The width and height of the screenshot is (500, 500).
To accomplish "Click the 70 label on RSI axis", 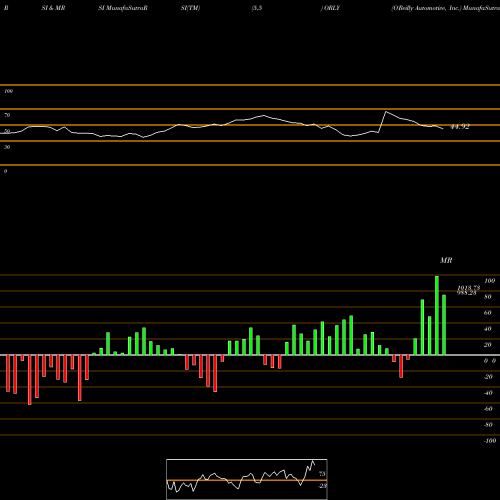I will [7, 115].
